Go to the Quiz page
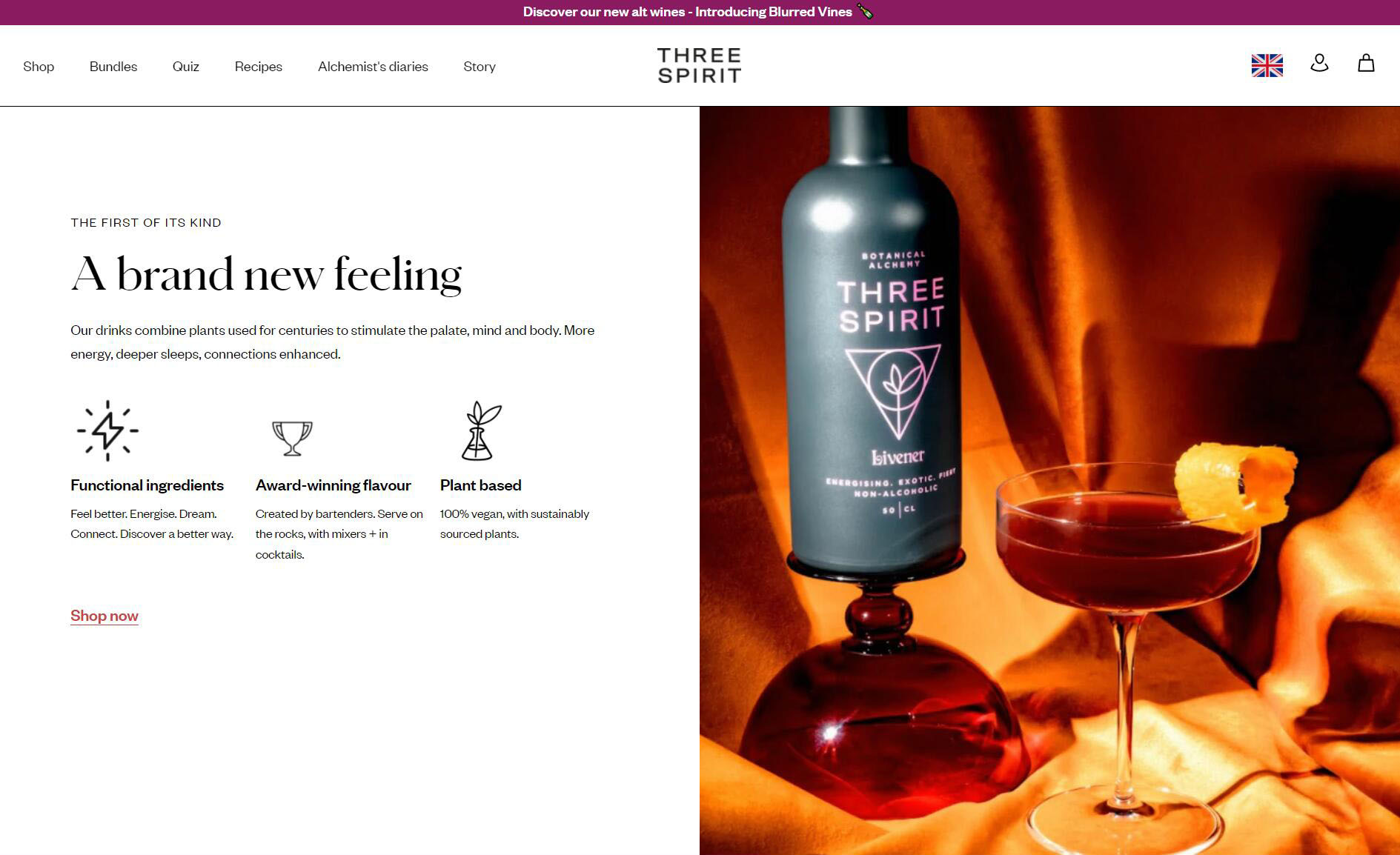 click(185, 67)
